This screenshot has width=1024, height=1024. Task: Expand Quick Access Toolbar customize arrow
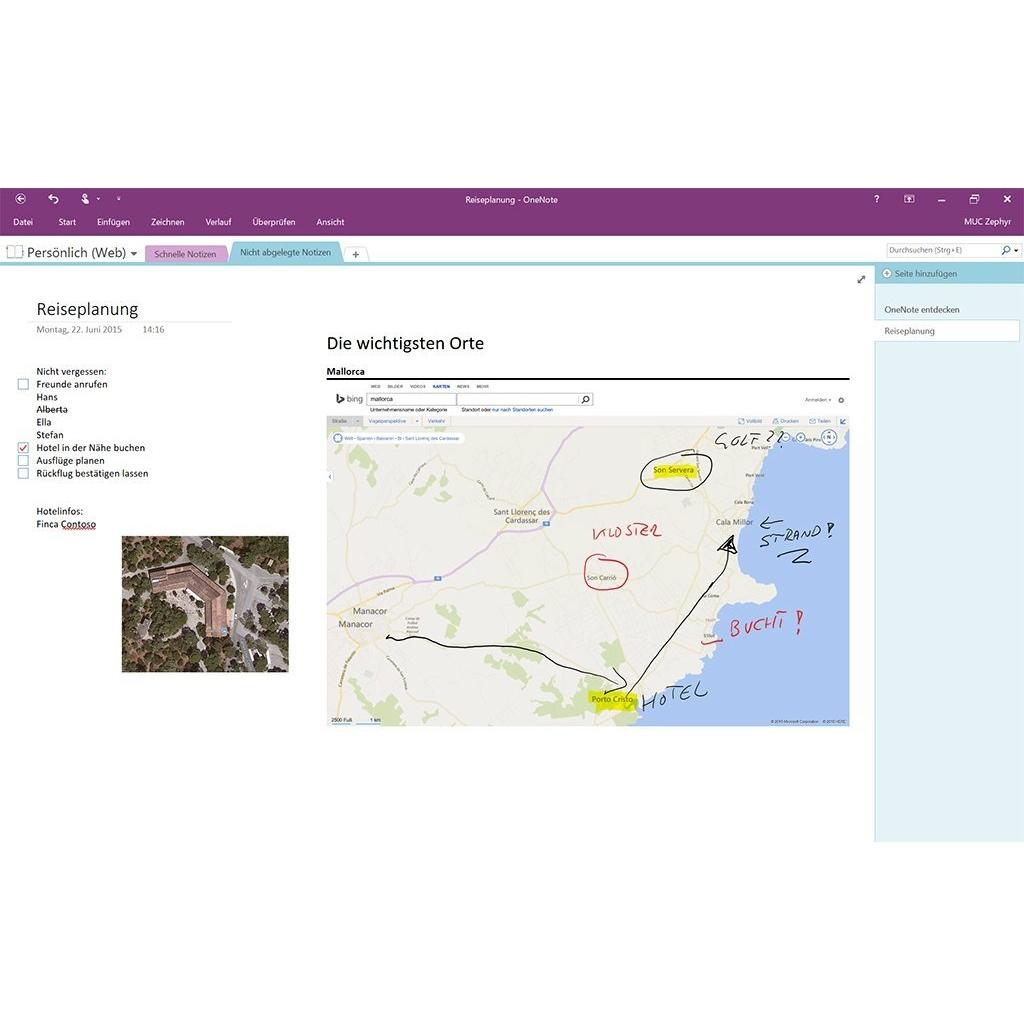[118, 199]
